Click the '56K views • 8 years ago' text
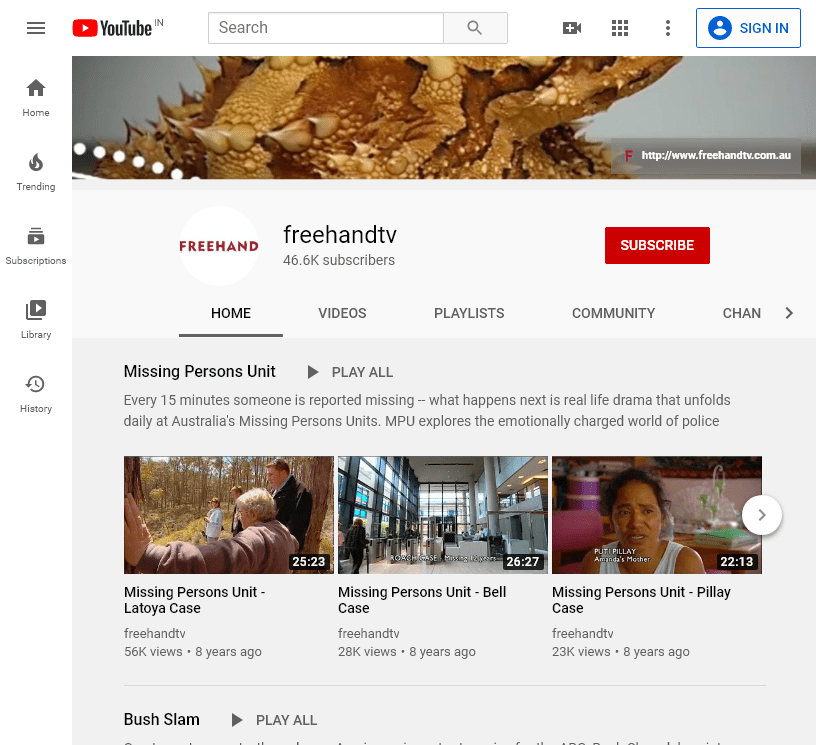Image resolution: width=816 pixels, height=745 pixels. pos(193,652)
